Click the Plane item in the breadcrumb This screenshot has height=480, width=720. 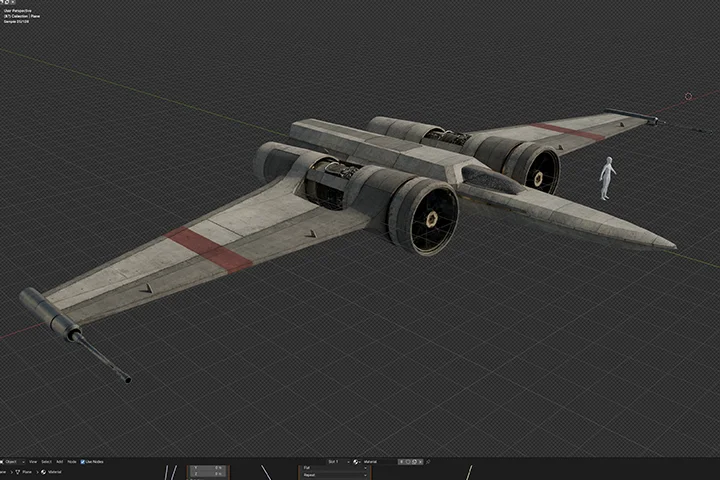23,472
